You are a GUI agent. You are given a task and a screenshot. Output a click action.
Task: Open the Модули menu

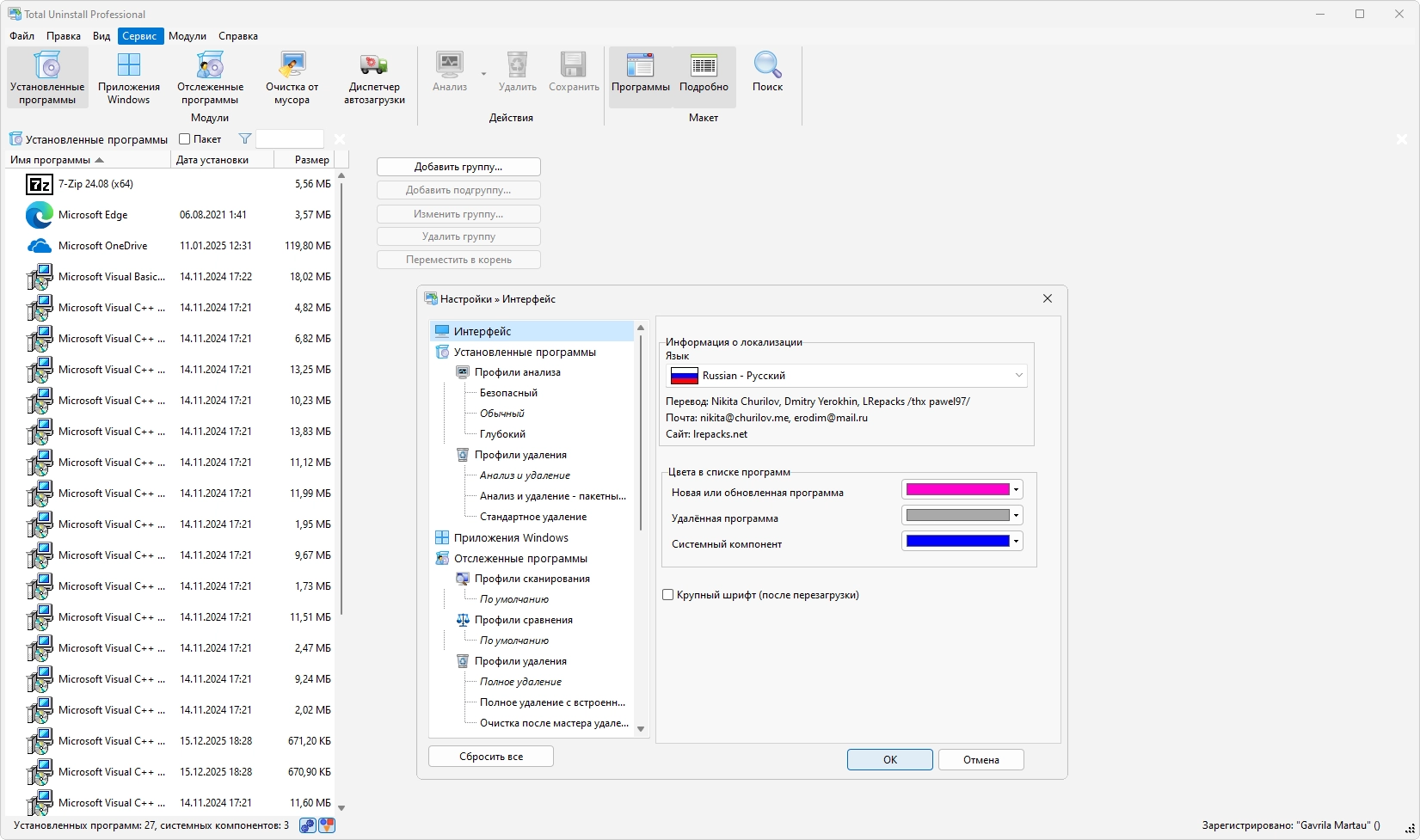coord(187,36)
